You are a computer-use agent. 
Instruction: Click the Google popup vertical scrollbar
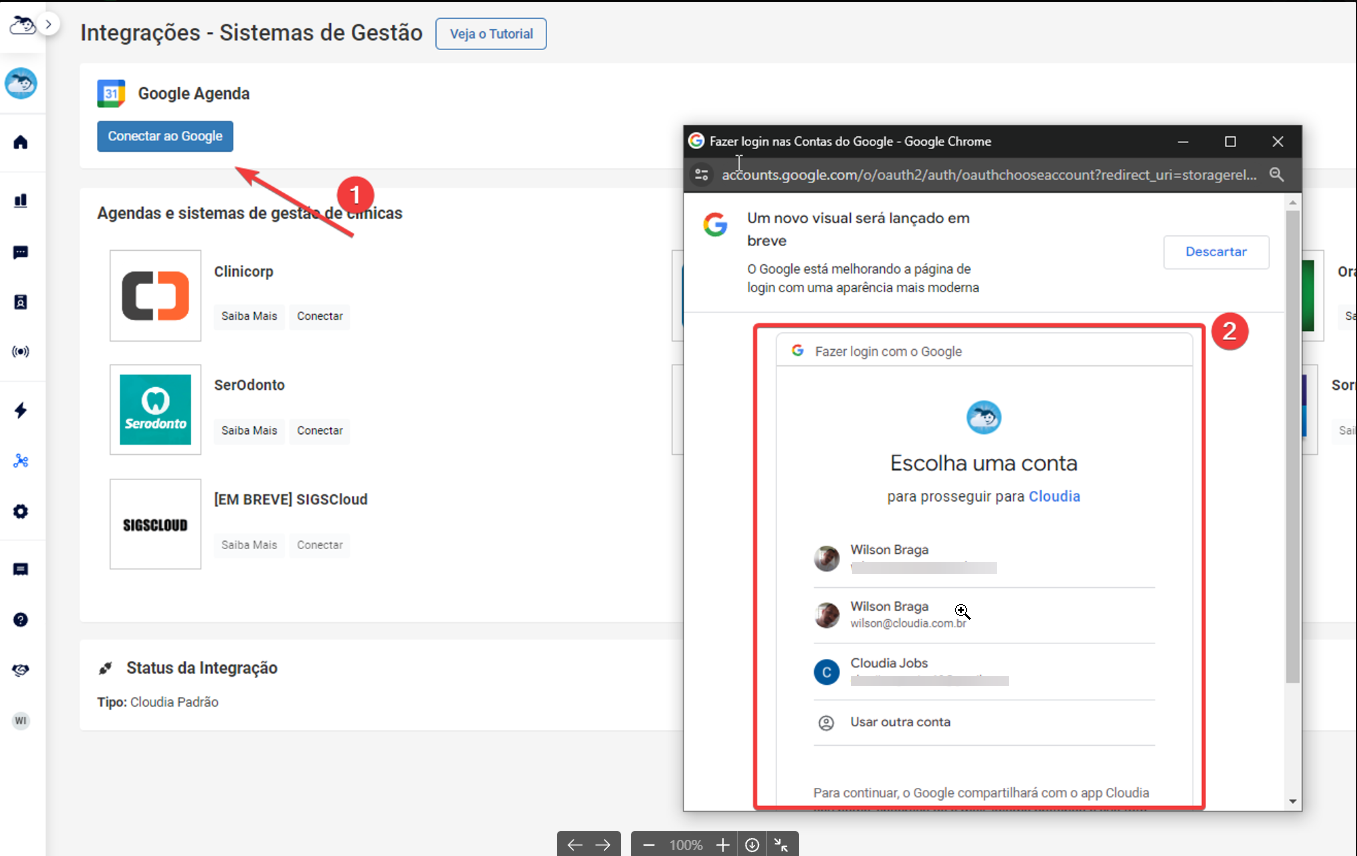1293,447
